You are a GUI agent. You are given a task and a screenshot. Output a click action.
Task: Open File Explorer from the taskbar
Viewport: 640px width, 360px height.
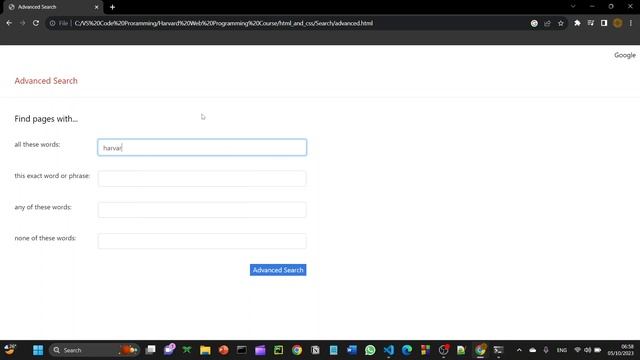(x=205, y=350)
